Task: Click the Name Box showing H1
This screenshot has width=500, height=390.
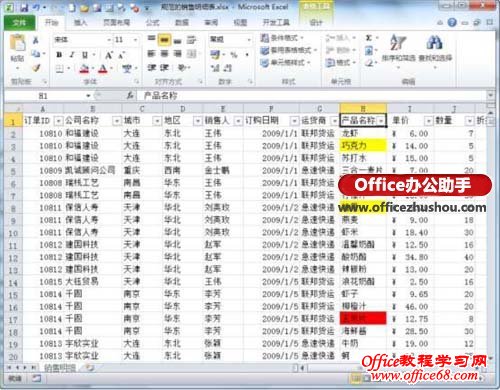Action: click(47, 96)
